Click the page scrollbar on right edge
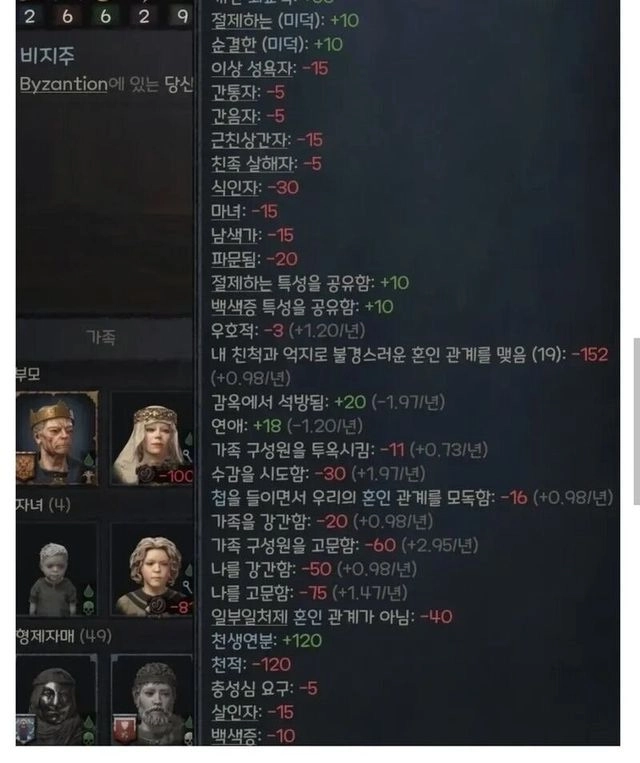The height and width of the screenshot is (763, 640). (x=637, y=421)
